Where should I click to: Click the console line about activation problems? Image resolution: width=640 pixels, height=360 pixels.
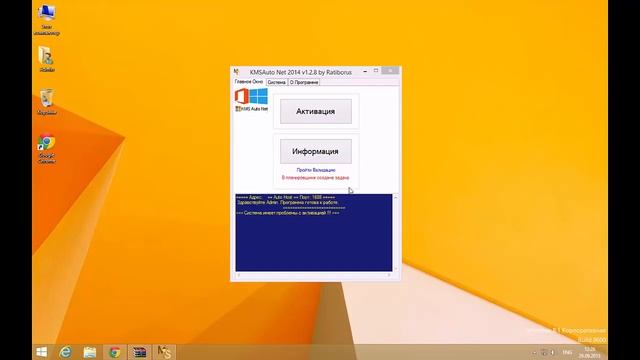pyautogui.click(x=288, y=213)
